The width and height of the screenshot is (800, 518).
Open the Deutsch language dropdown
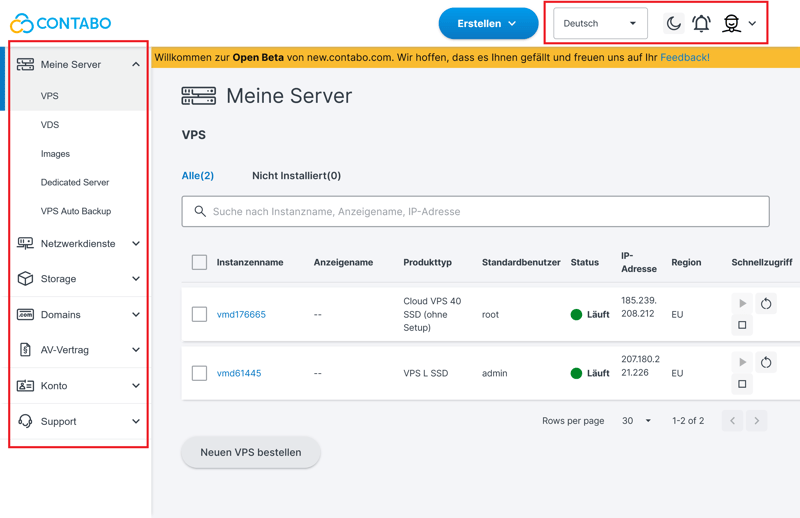point(600,23)
